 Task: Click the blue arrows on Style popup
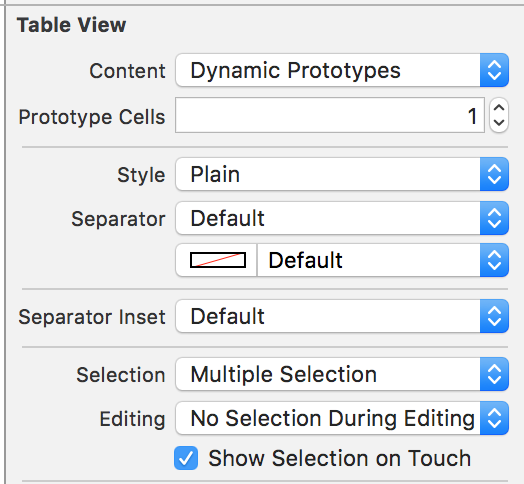pyautogui.click(x=494, y=174)
